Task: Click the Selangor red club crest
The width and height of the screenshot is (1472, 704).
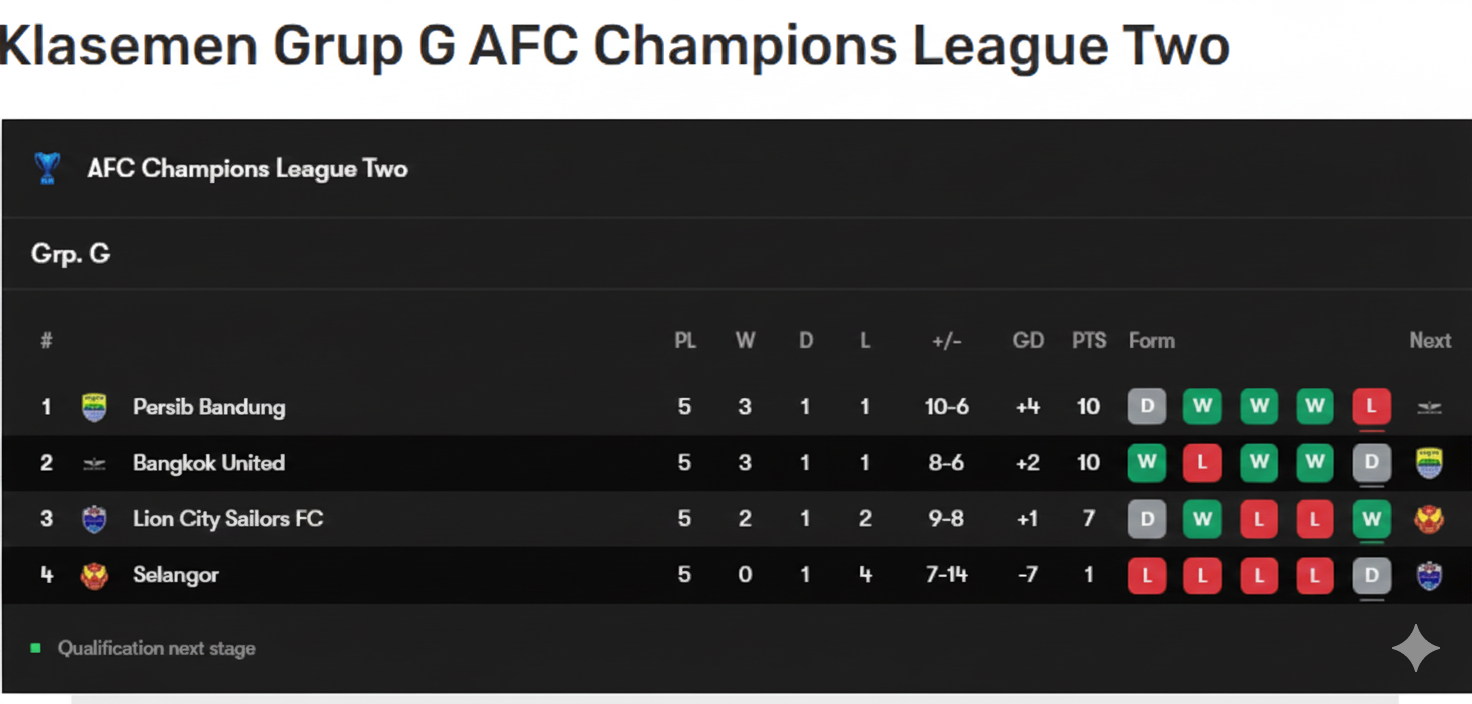Action: (94, 575)
